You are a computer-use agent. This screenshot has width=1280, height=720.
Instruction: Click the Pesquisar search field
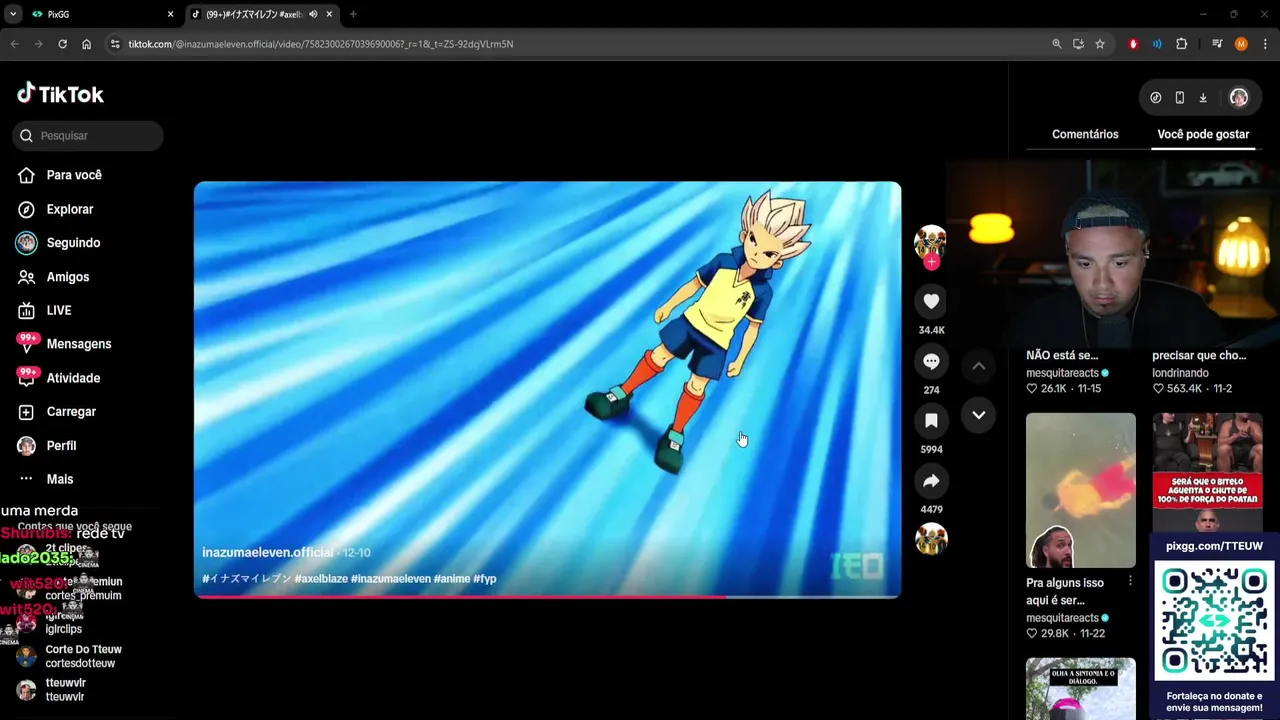click(88, 136)
